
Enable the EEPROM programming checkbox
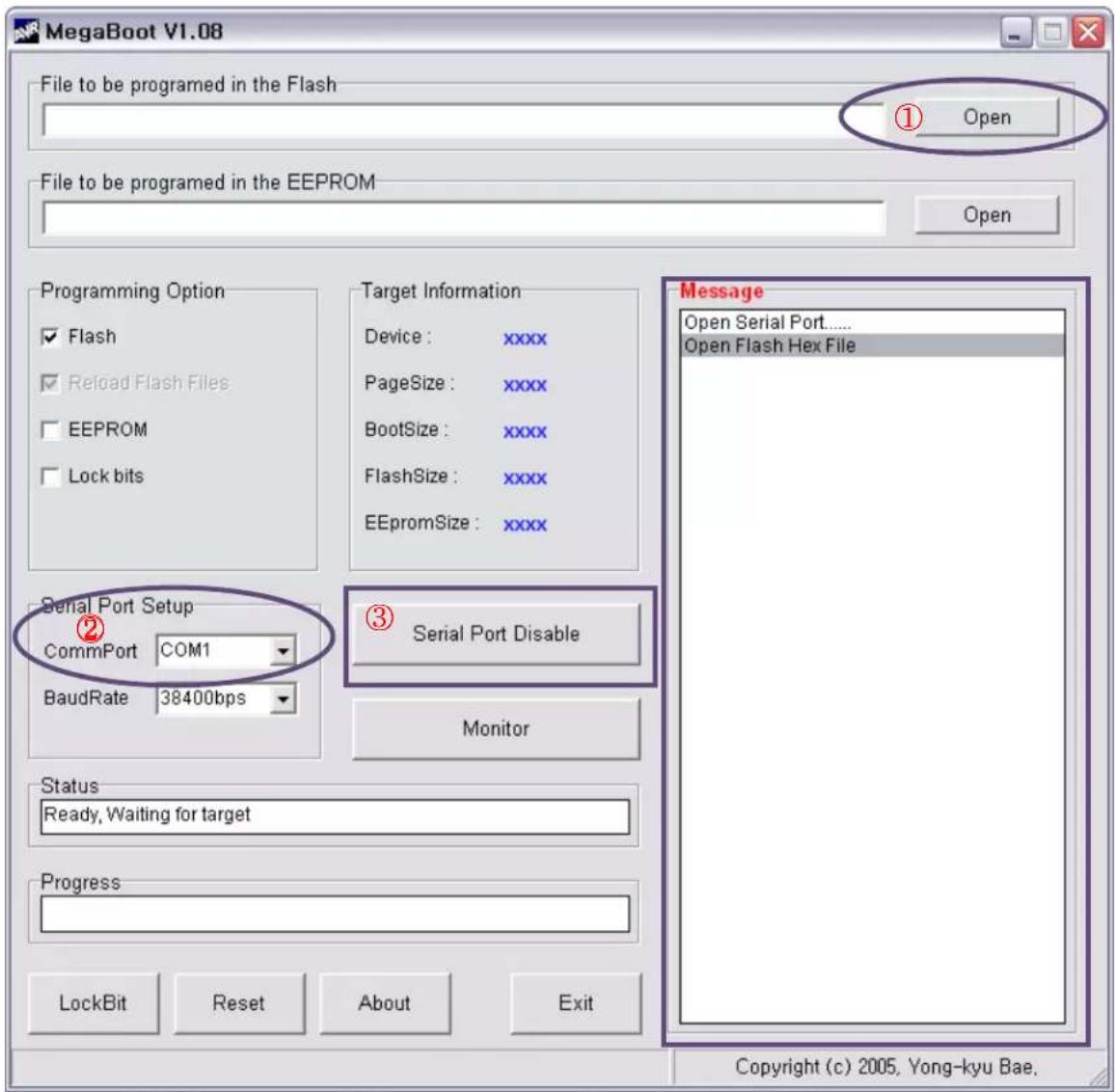click(x=50, y=429)
